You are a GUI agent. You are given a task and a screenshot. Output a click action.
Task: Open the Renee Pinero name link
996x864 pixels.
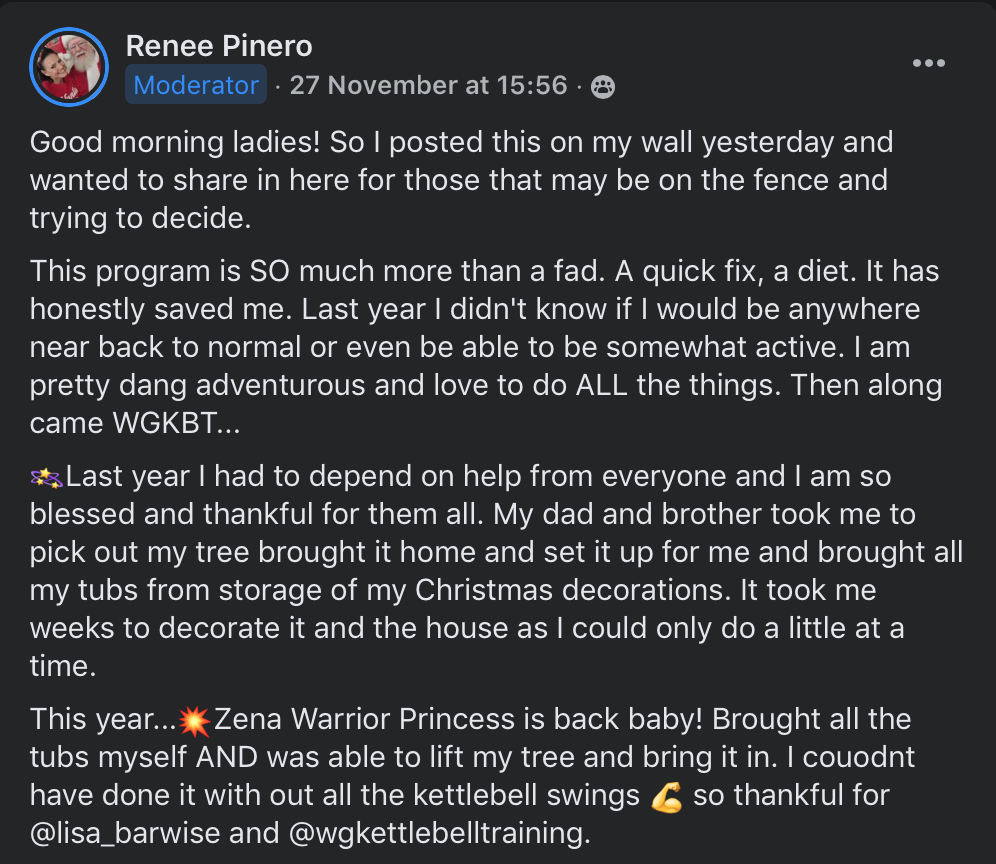coord(219,46)
